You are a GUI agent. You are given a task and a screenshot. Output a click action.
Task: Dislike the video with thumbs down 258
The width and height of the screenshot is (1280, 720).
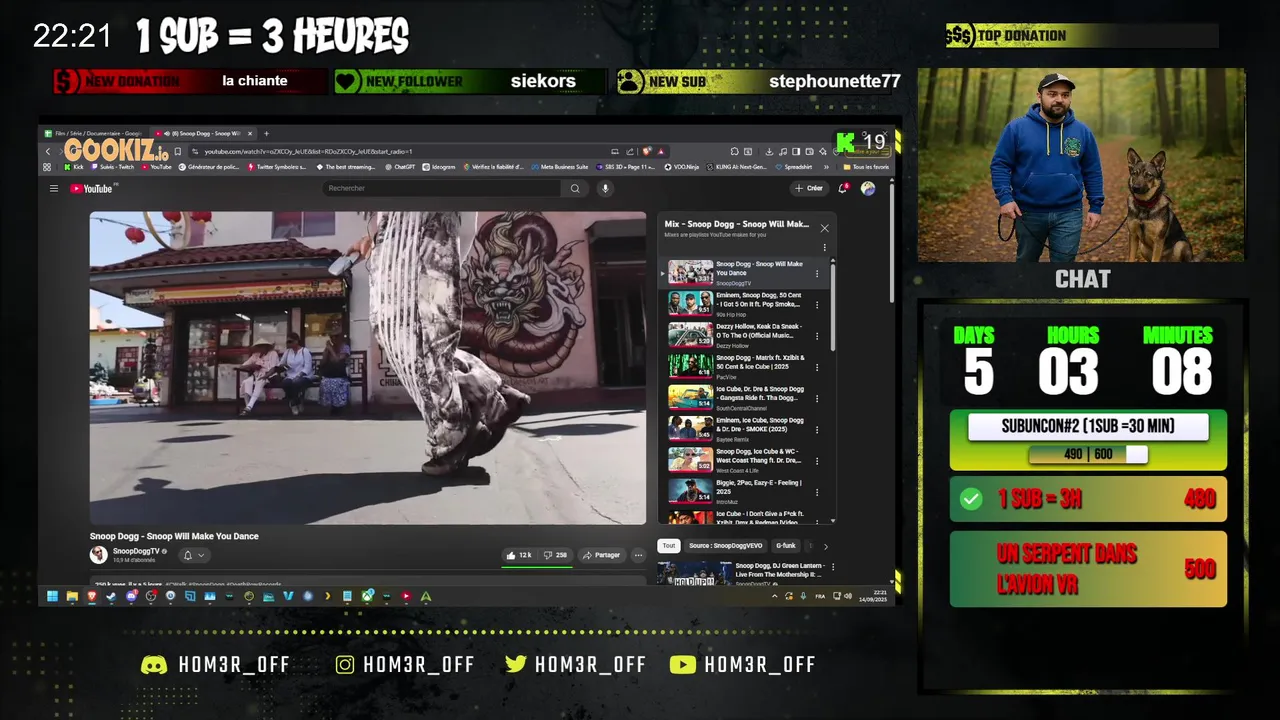coord(555,555)
